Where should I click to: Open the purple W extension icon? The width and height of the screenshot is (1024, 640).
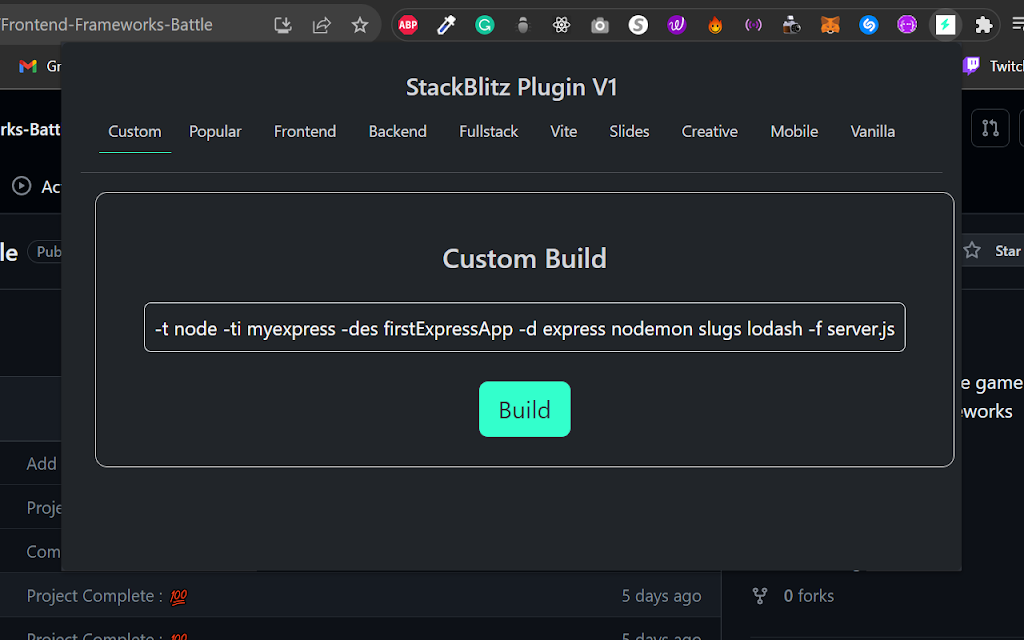point(677,25)
